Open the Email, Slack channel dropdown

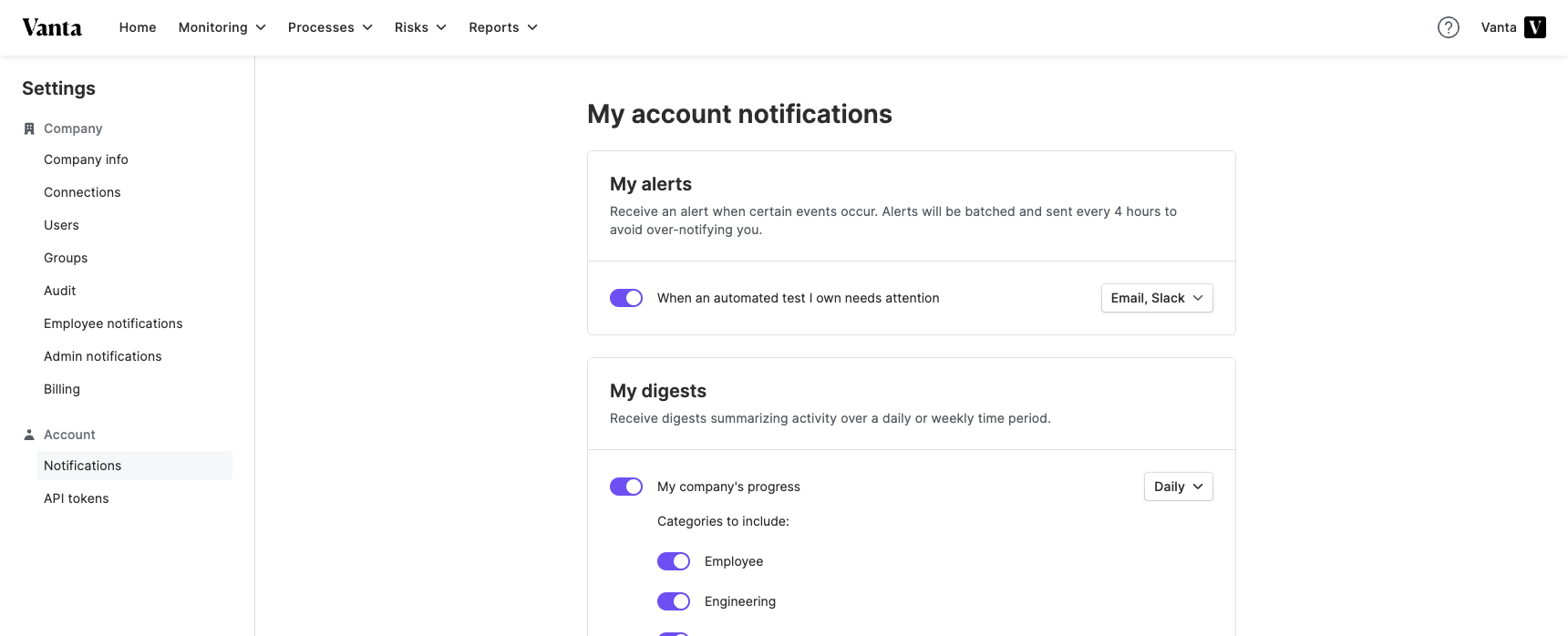pyautogui.click(x=1157, y=298)
